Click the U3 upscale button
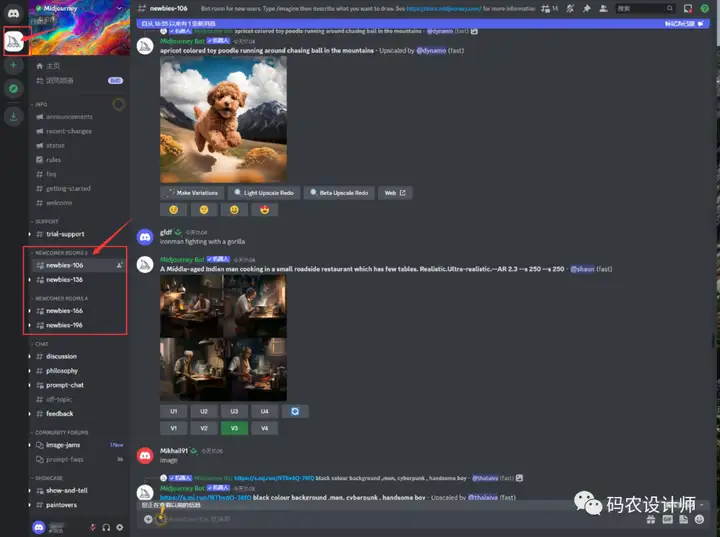The width and height of the screenshot is (720, 537). point(234,411)
